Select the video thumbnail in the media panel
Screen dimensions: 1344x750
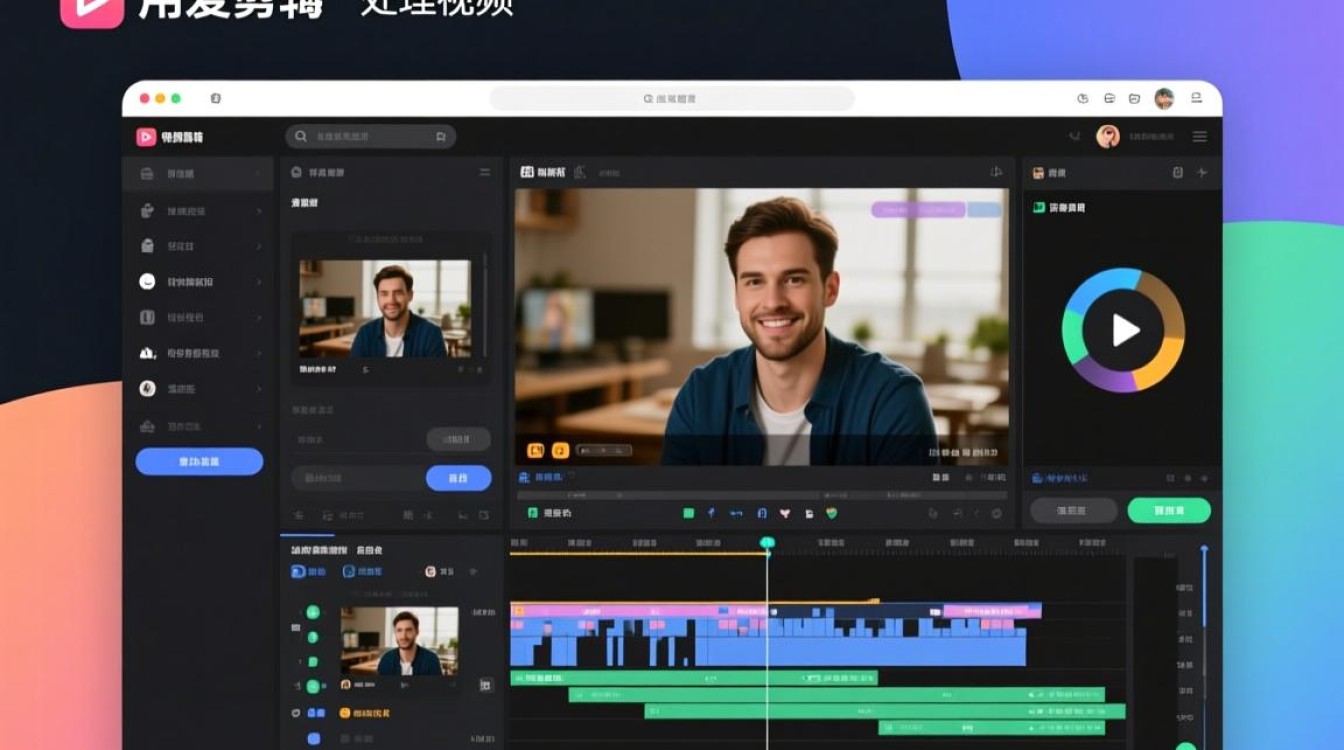click(x=385, y=309)
